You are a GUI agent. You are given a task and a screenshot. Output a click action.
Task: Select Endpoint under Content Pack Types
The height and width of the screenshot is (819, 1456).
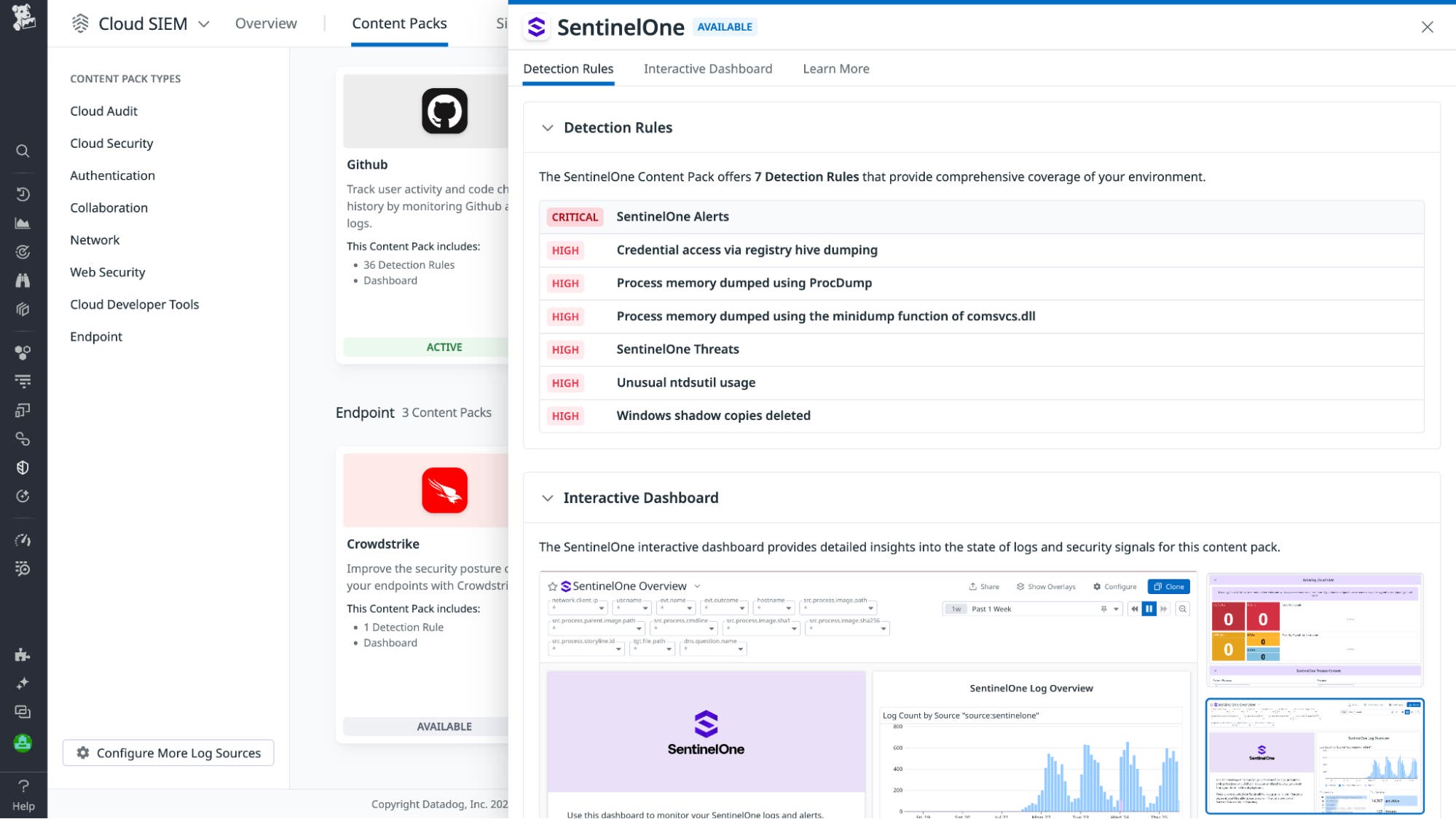click(95, 336)
